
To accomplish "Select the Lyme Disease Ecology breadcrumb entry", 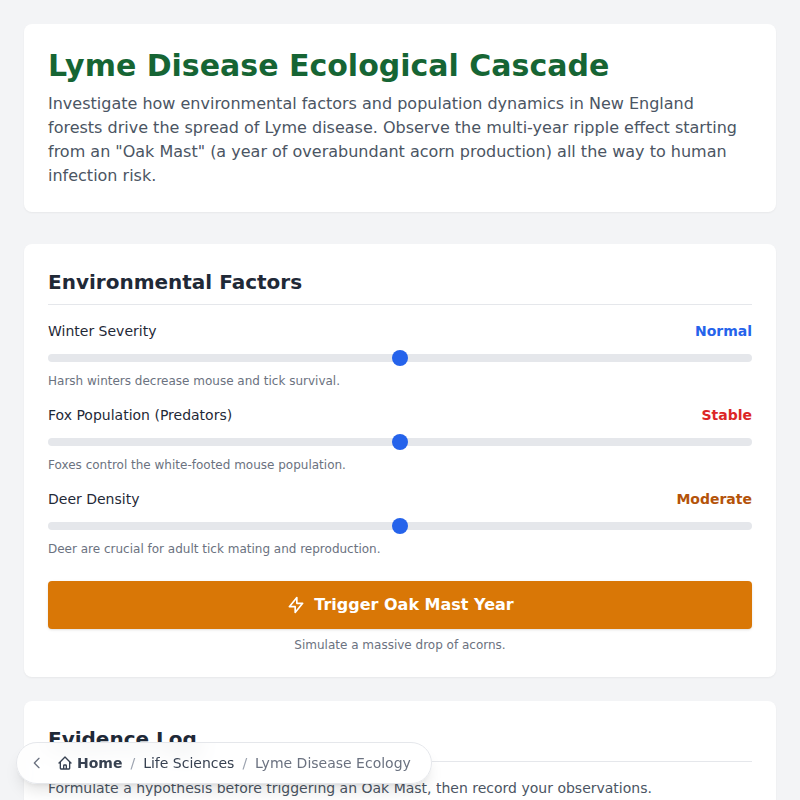I will [x=333, y=763].
